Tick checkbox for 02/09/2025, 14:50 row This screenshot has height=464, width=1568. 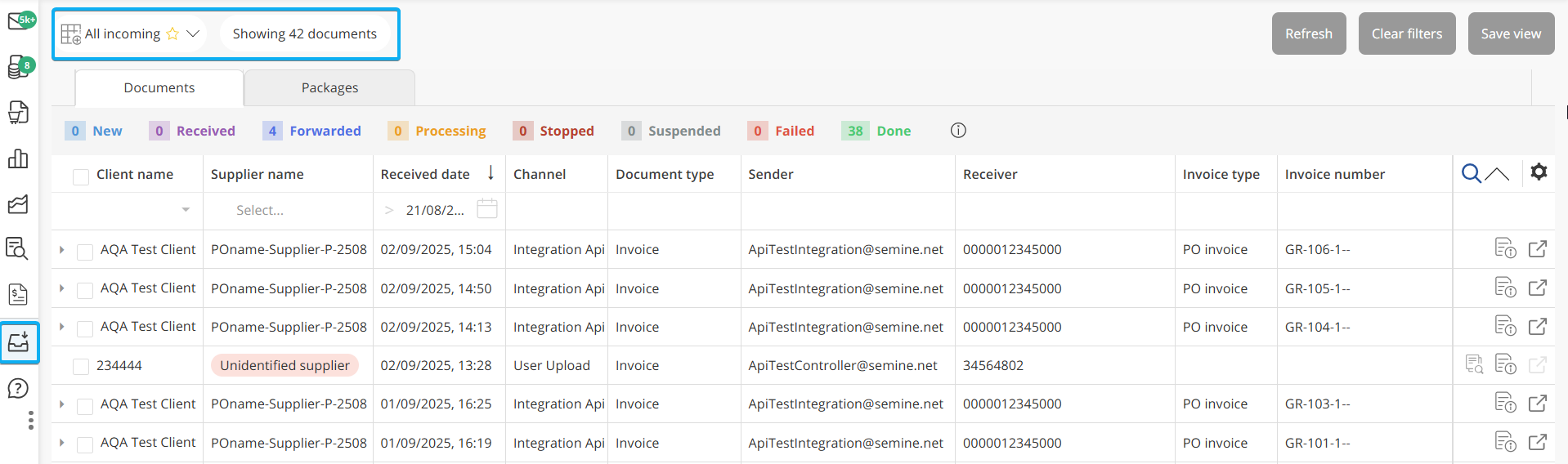(x=85, y=290)
